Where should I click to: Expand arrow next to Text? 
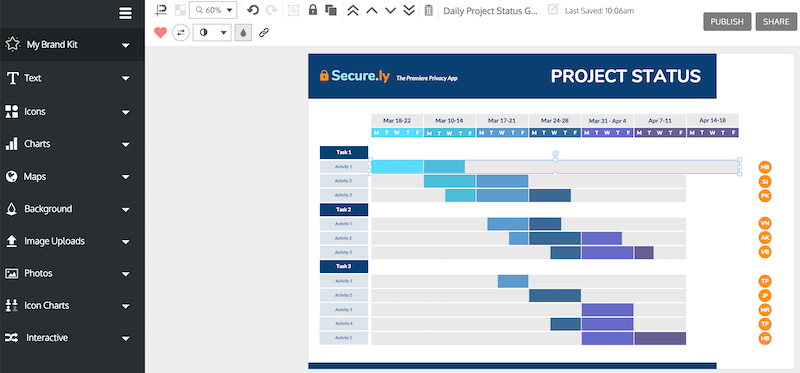pos(126,79)
